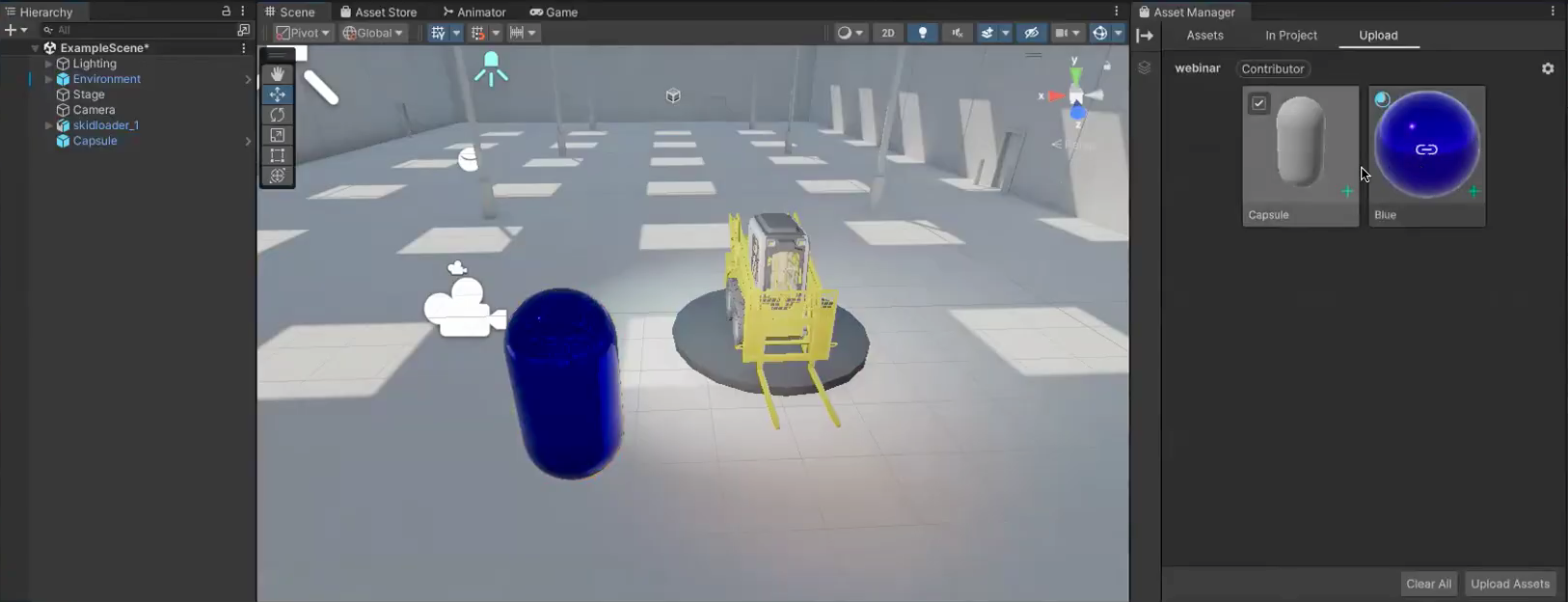The image size is (1568, 602).
Task: Open the Animator tab
Action: point(474,12)
